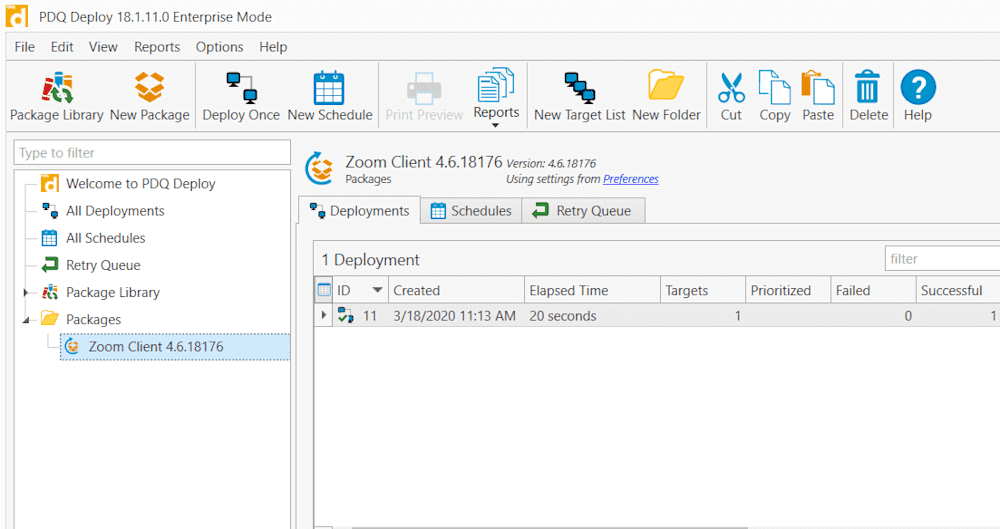Select All Schedules in the tree
Screen dimensions: 1000x529
pos(105,238)
